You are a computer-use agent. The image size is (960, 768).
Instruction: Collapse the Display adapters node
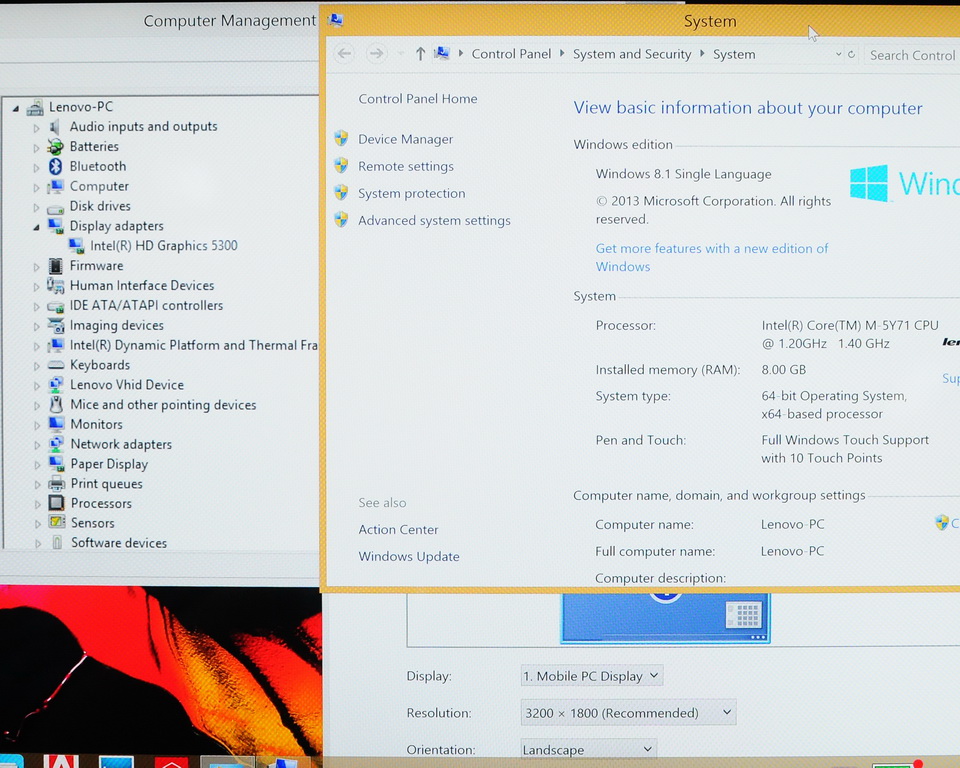point(36,228)
